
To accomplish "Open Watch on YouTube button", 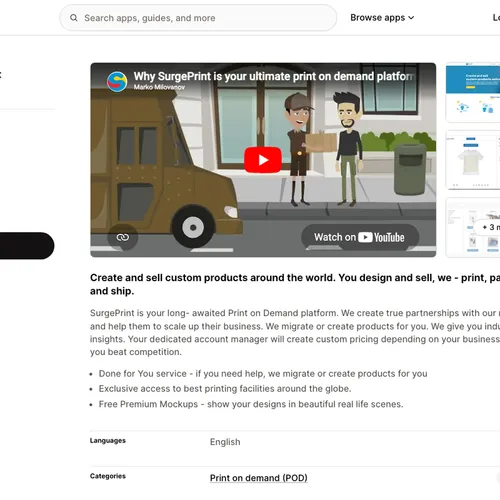I will (x=360, y=237).
